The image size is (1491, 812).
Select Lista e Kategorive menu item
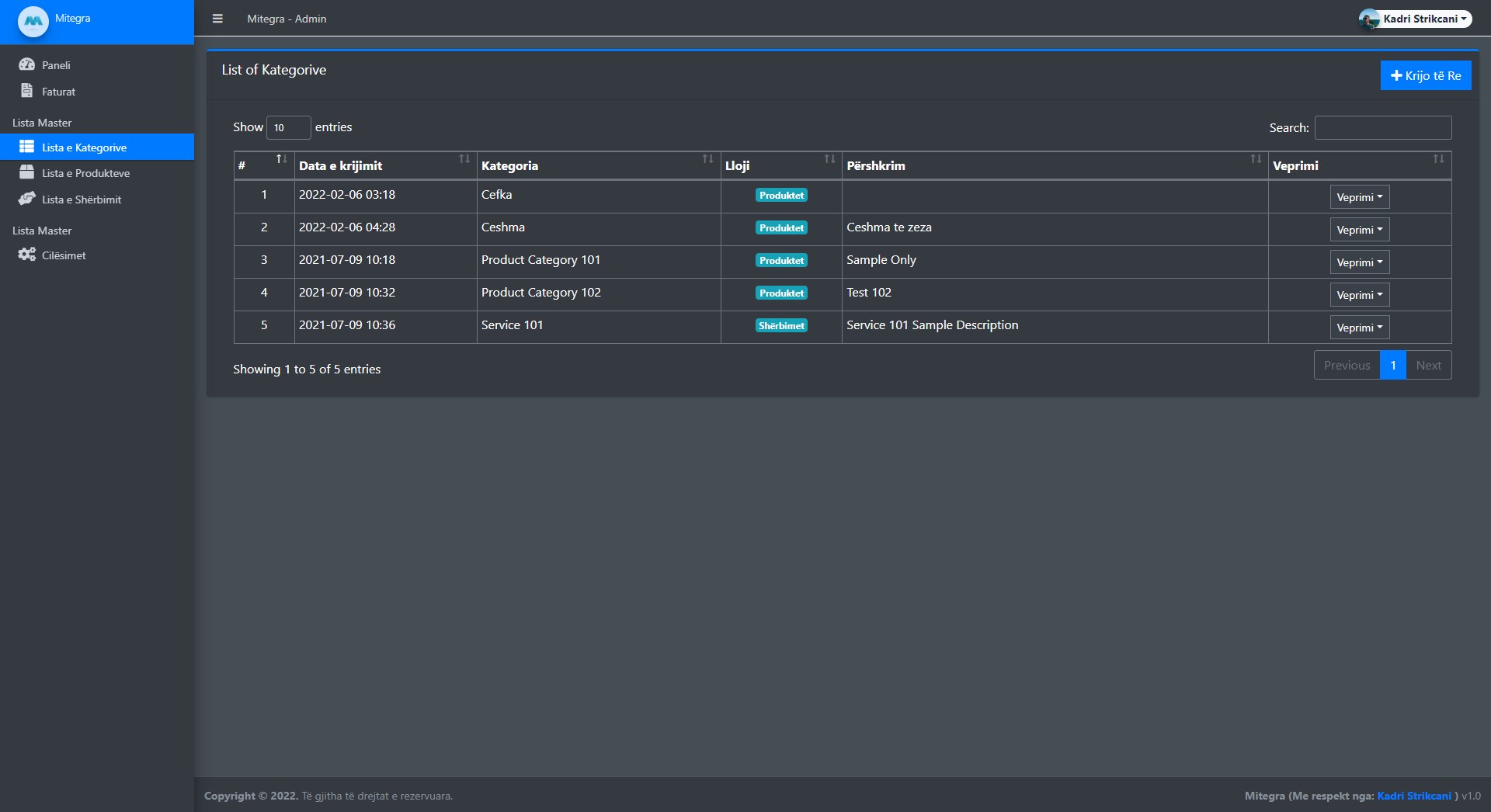(84, 147)
